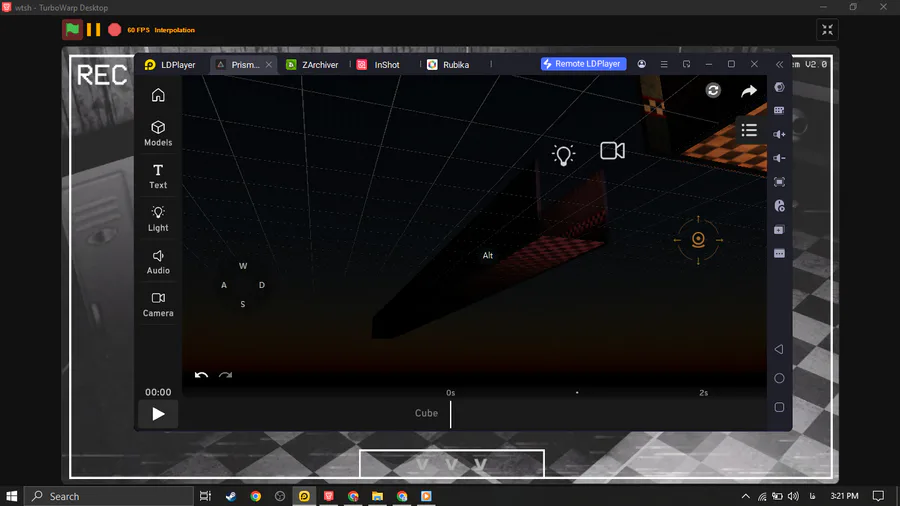Click the Windows taskbar Search box
The width and height of the screenshot is (900, 506).
pos(108,496)
